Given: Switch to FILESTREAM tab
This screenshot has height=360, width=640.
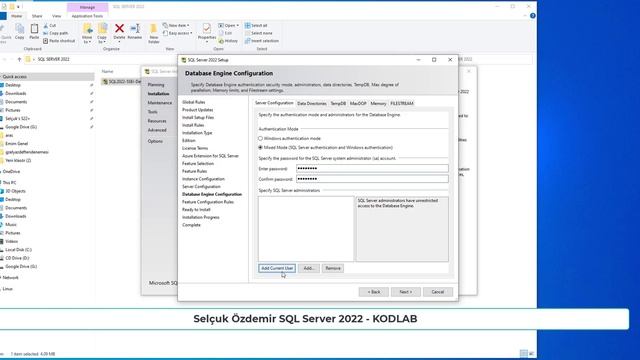Looking at the screenshot, I should [402, 104].
